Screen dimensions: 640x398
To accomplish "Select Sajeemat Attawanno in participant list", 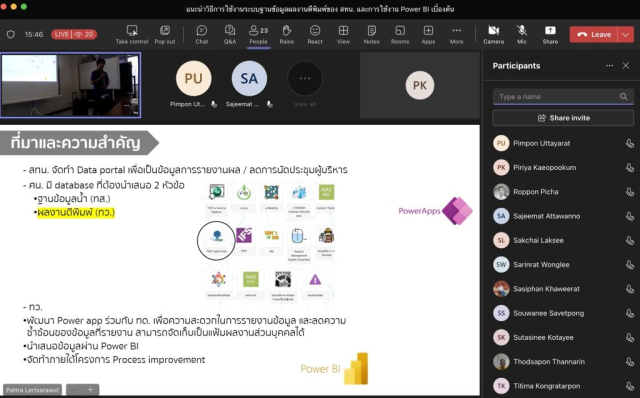I will (563, 216).
